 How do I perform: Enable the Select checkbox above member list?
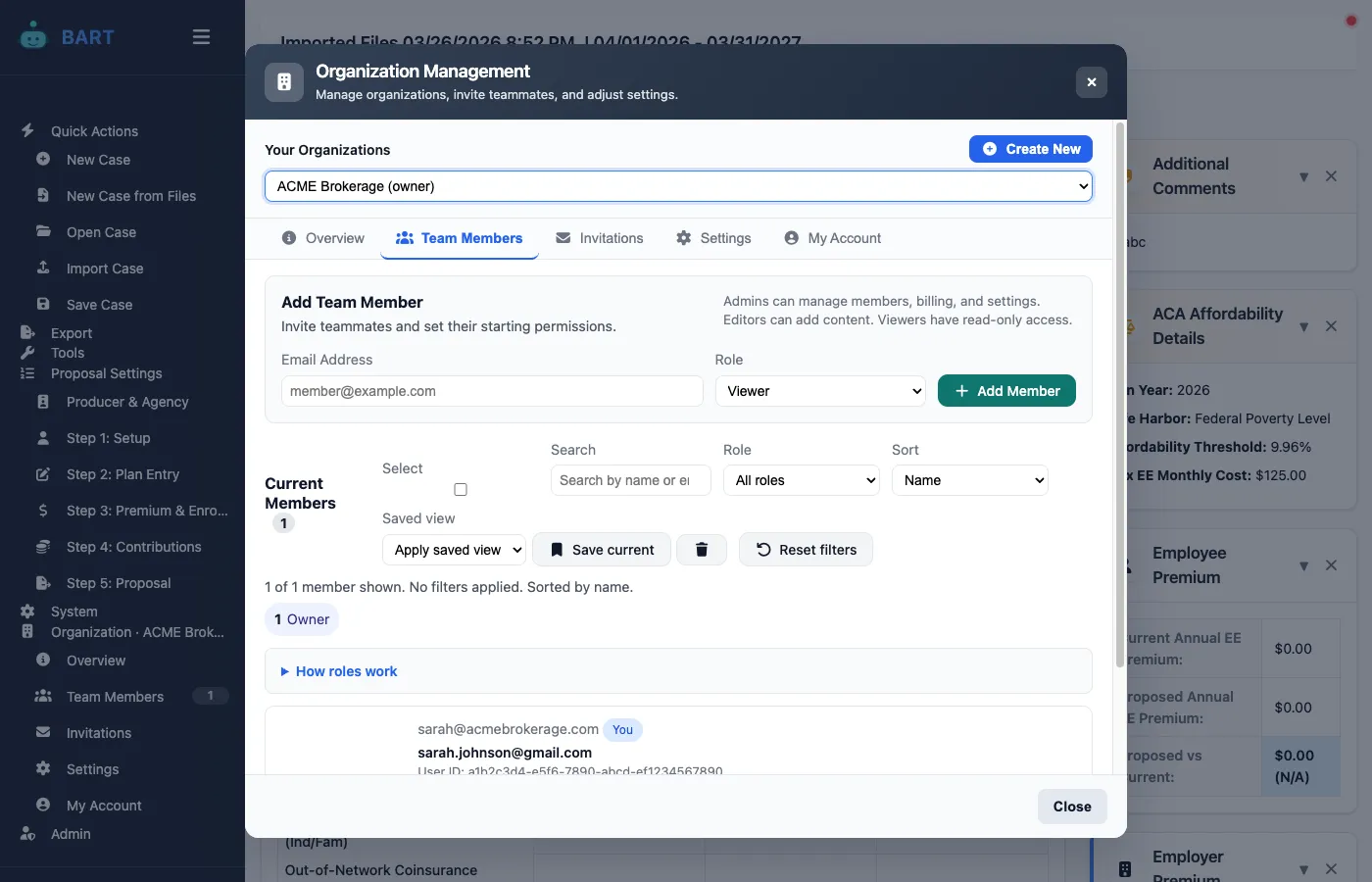[x=460, y=488]
